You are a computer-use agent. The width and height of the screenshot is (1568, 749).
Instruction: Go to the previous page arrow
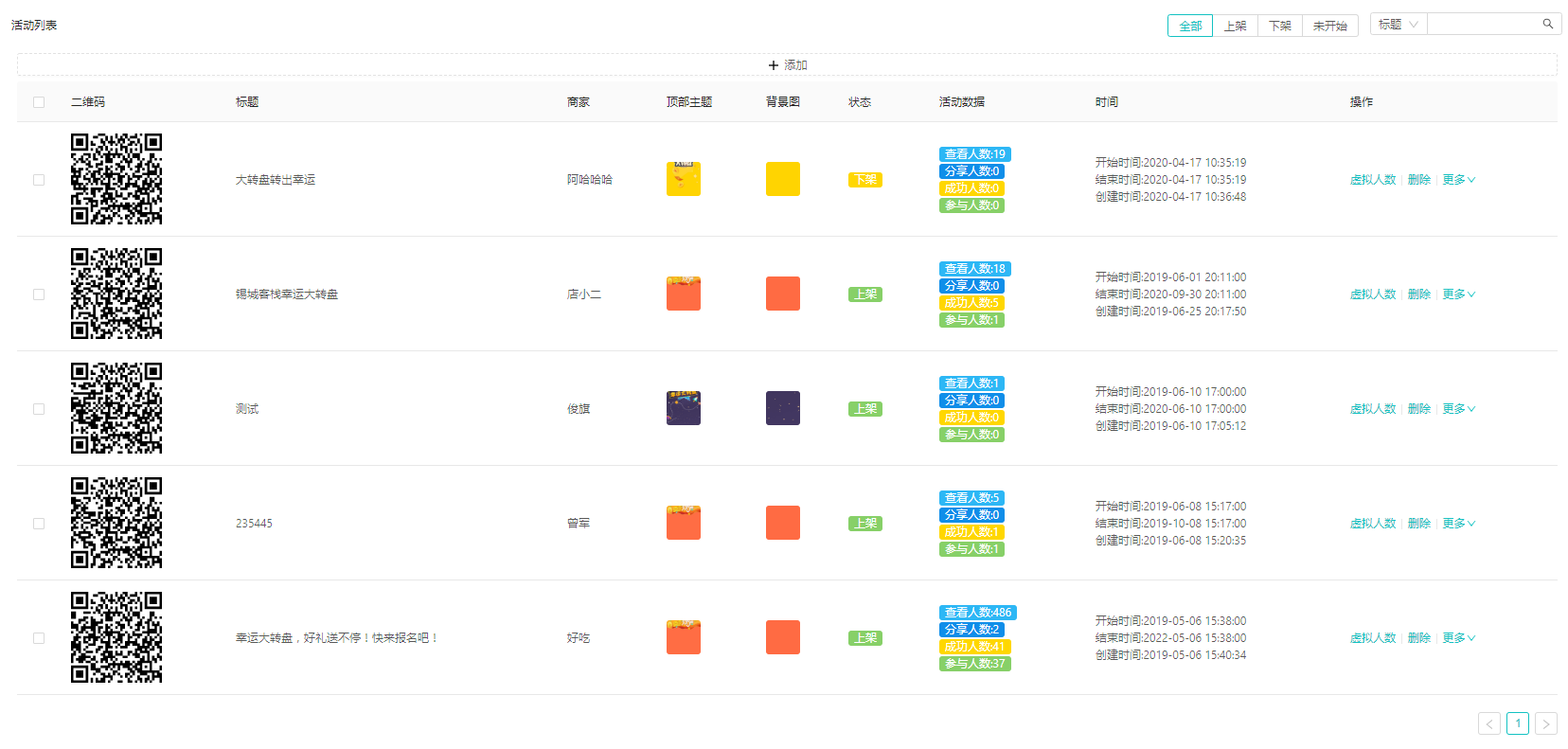[1489, 723]
